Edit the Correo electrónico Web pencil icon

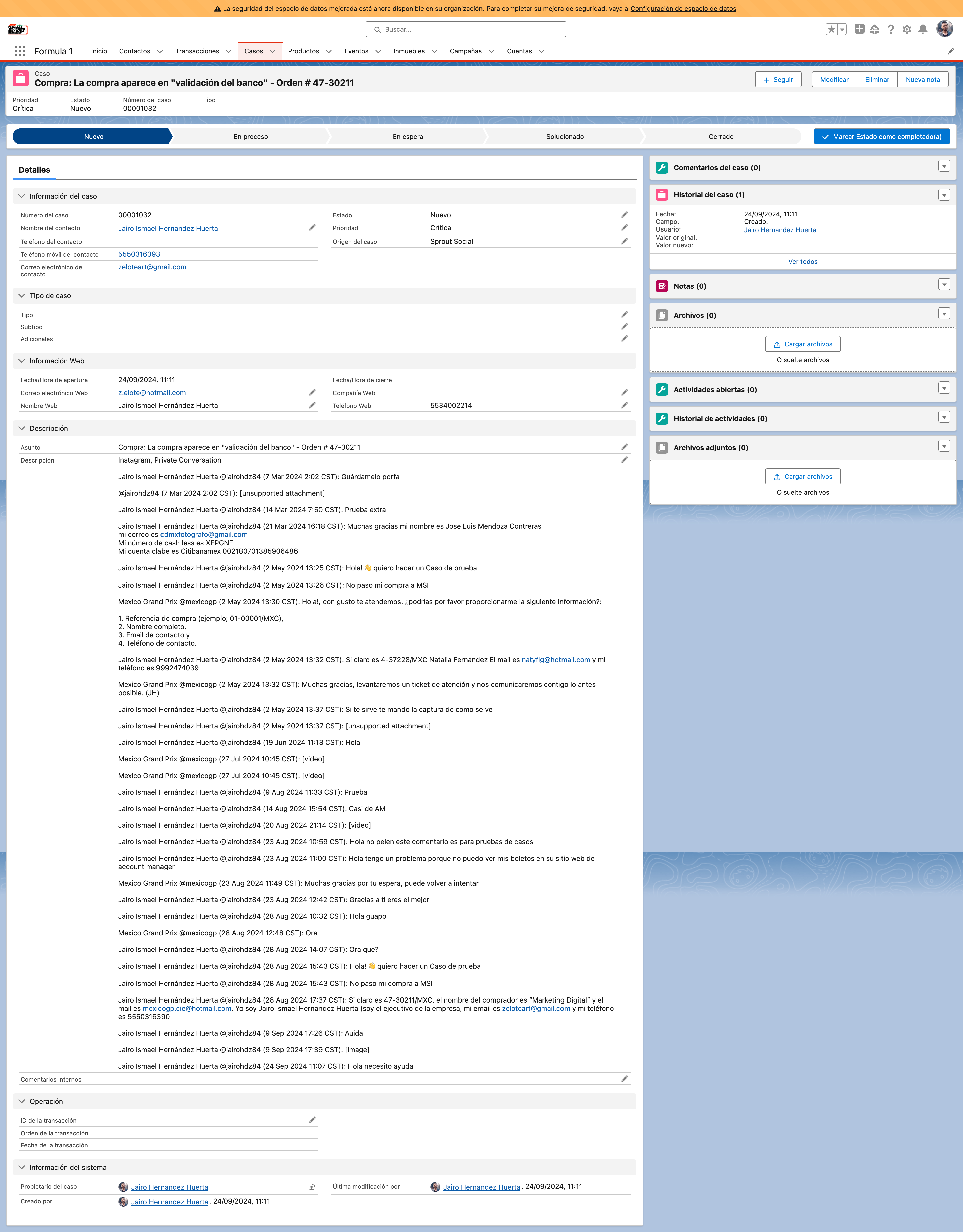312,393
